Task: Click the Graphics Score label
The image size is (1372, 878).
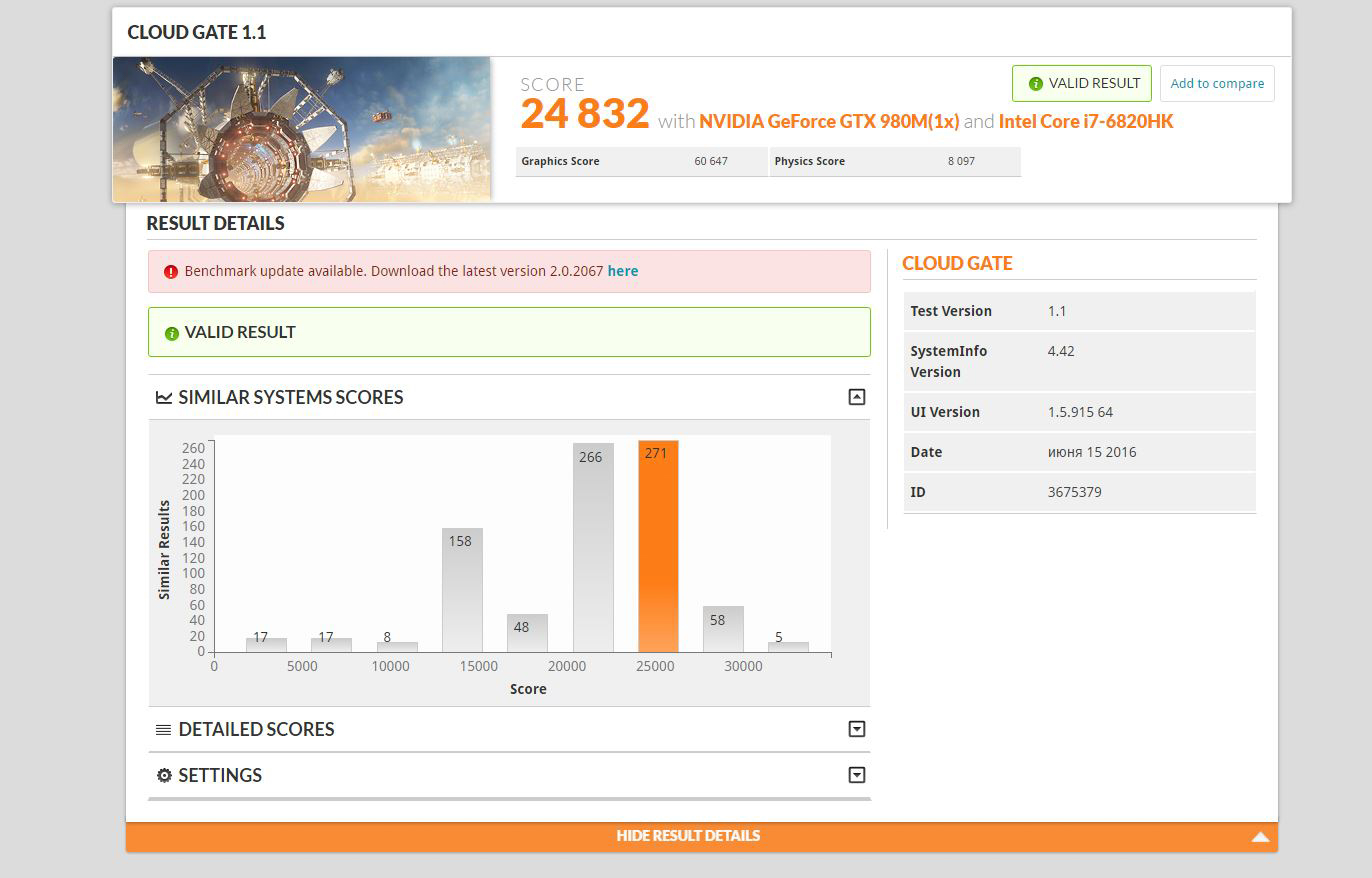Action: click(x=560, y=161)
